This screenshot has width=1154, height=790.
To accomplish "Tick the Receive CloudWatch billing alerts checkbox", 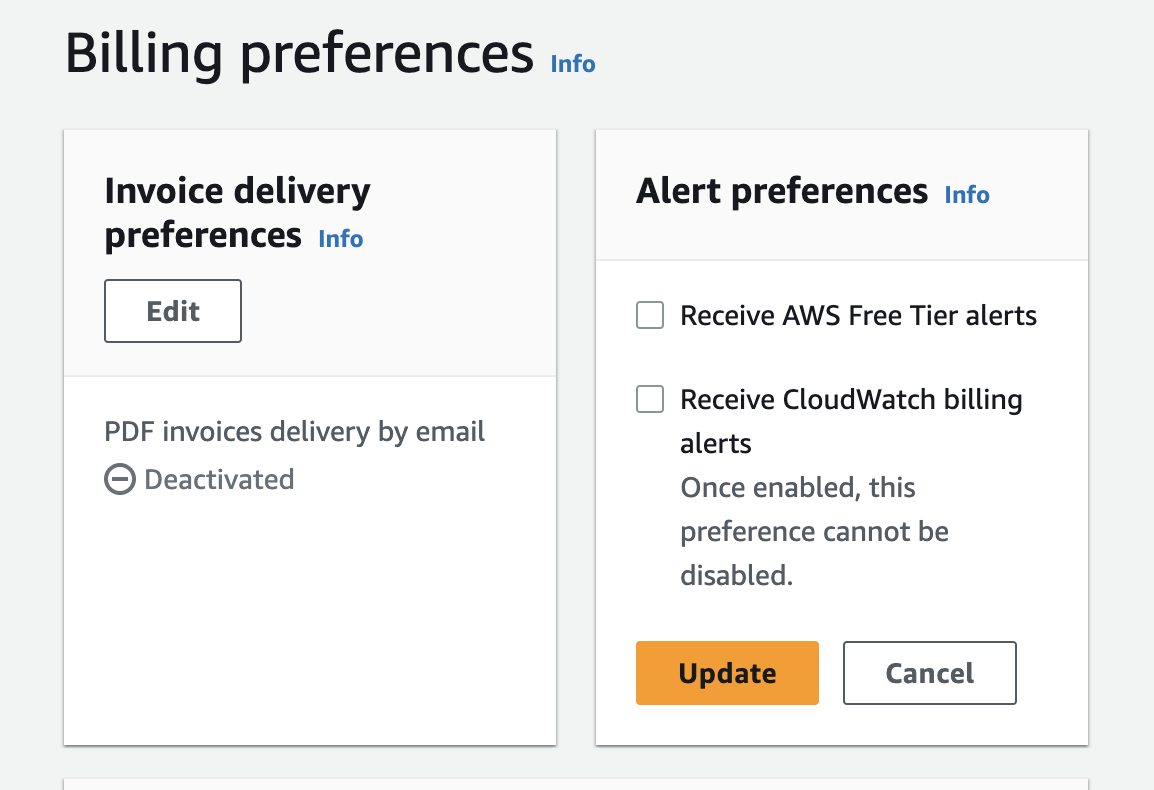I will pos(650,400).
